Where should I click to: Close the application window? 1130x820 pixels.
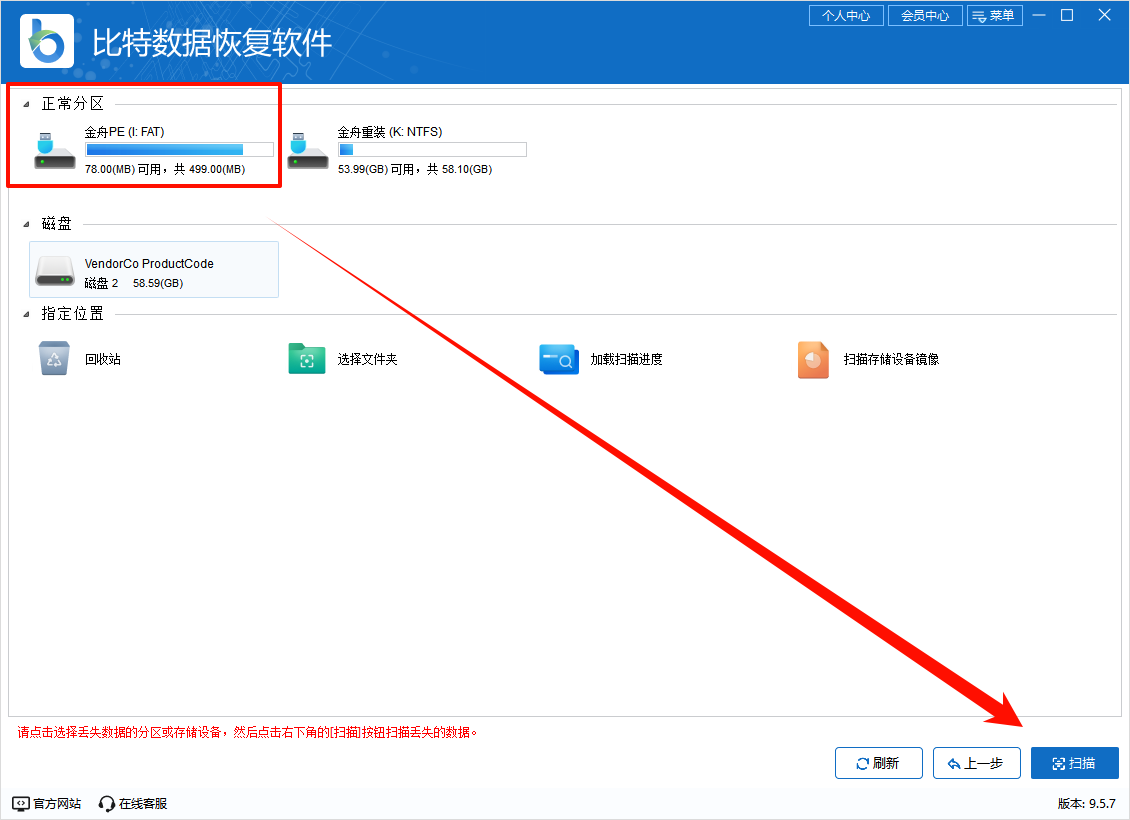[1104, 14]
